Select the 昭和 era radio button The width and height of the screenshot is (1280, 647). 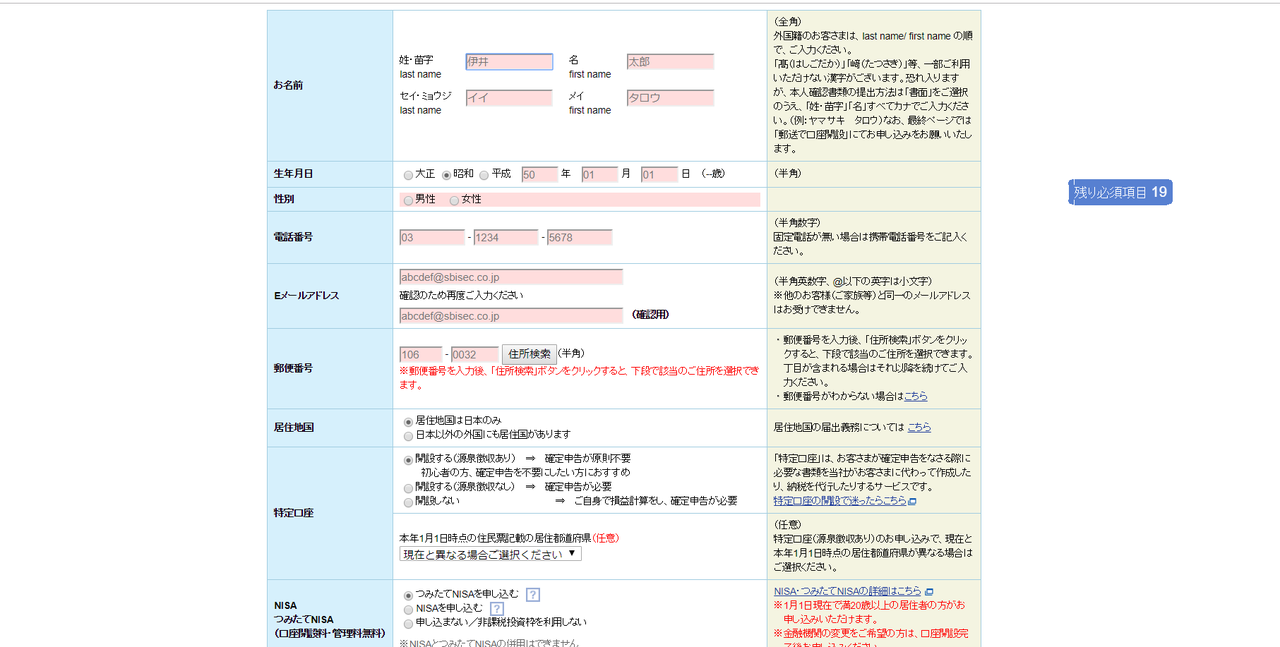(x=447, y=174)
